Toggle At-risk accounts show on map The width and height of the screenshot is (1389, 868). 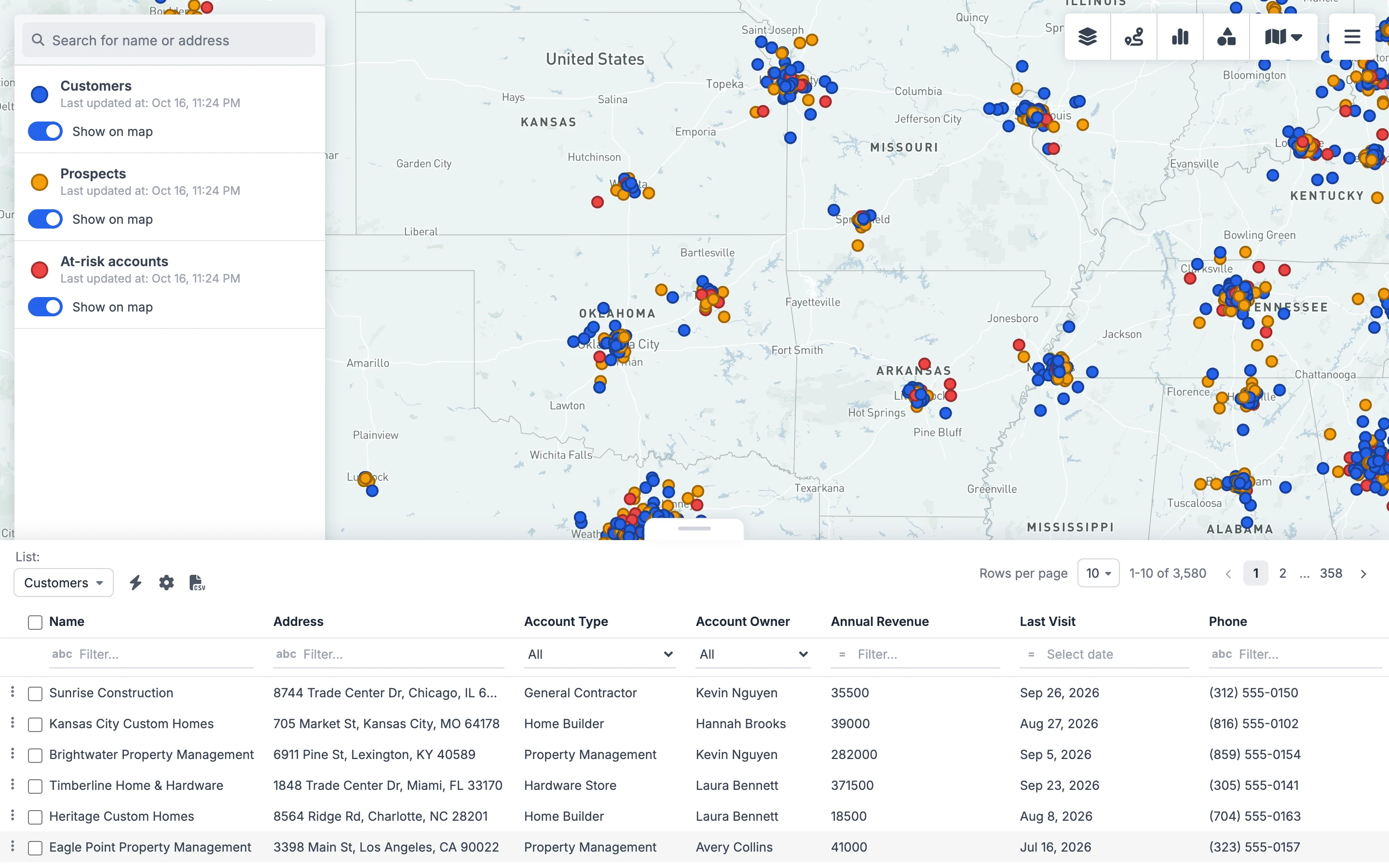[x=45, y=307]
